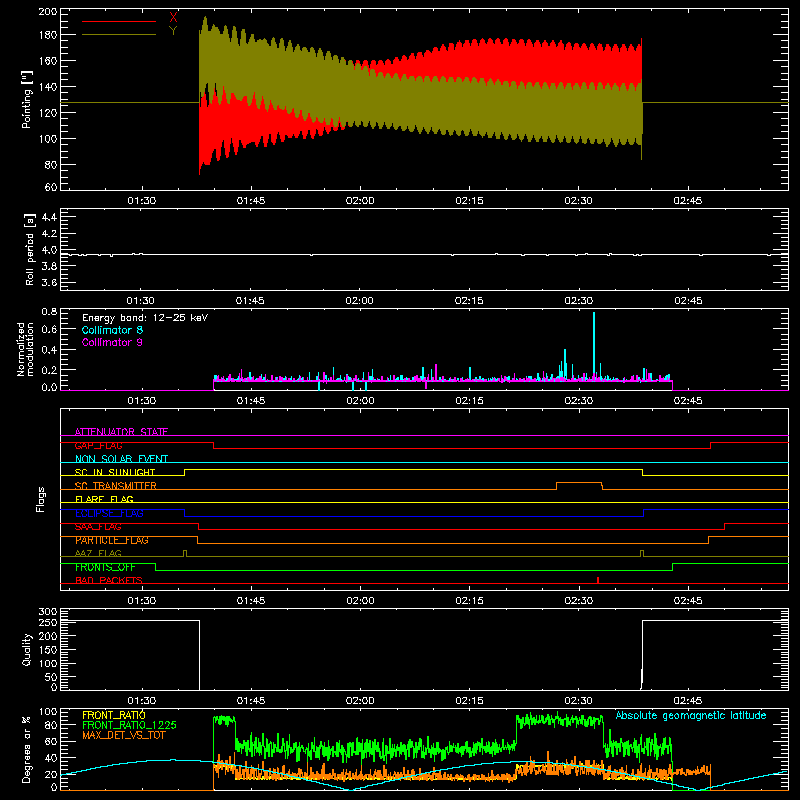Click the olive Y legend line
Image resolution: width=800 pixels, height=800 pixels.
coord(119,35)
